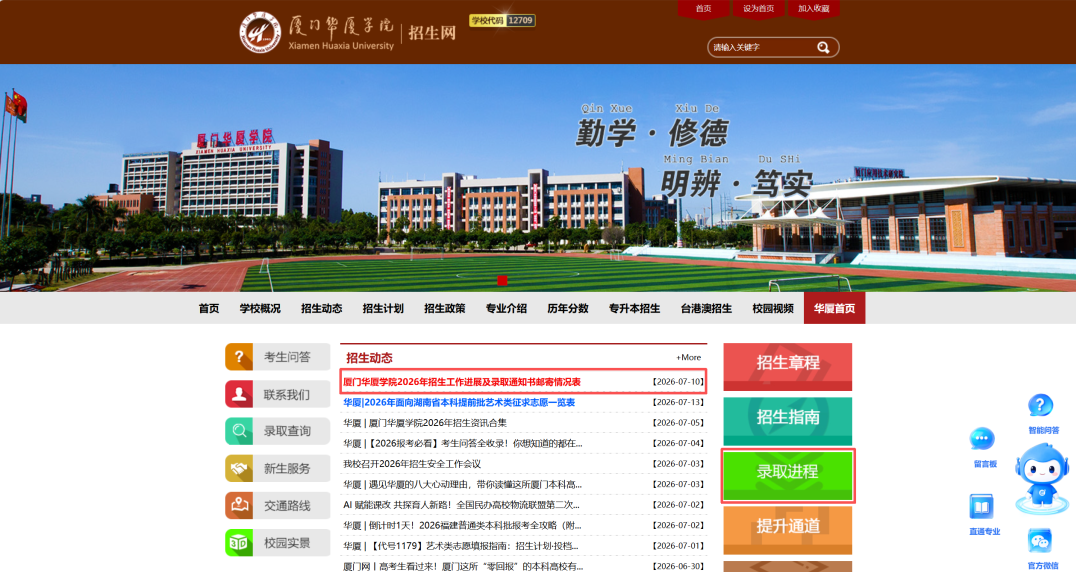
Task: Click the 录取查询 sidebar label
Action: 288,431
